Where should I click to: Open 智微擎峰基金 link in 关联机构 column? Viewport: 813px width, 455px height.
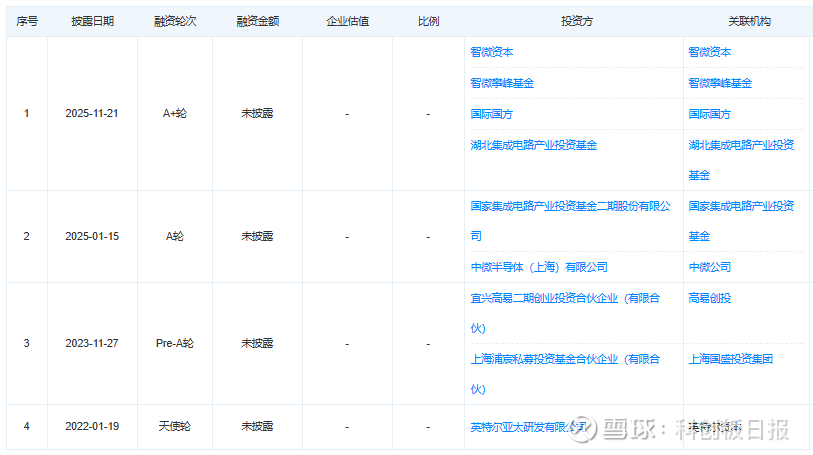720,83
